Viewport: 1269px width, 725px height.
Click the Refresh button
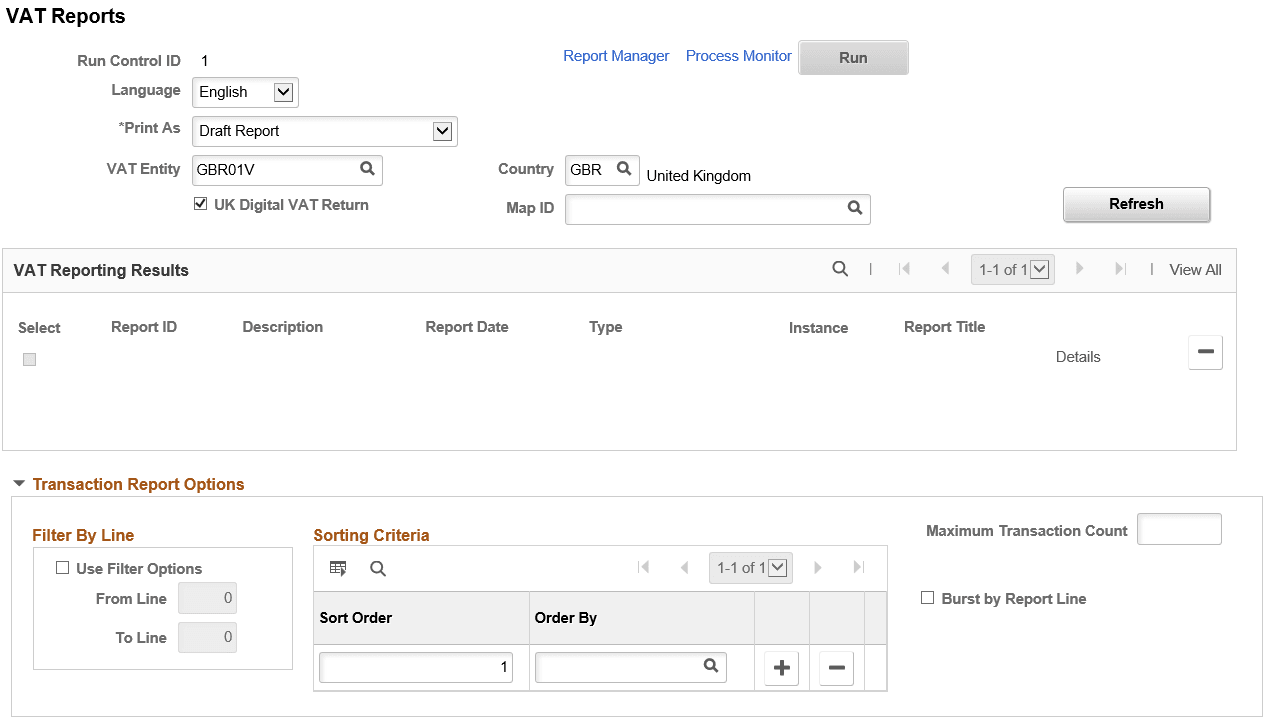click(1136, 204)
